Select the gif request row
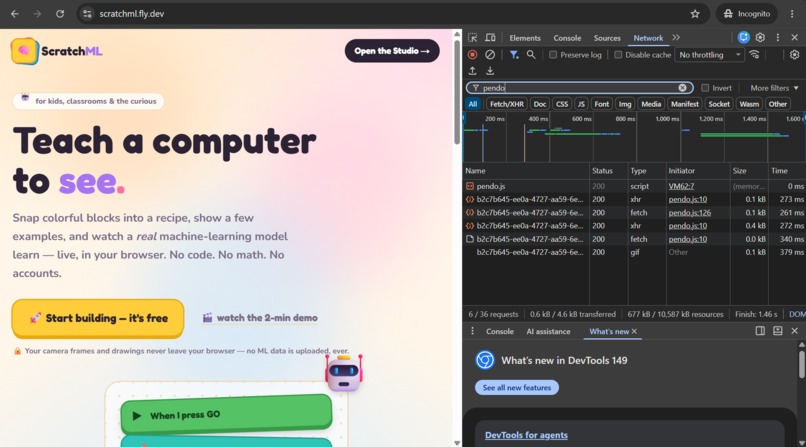 click(634, 252)
